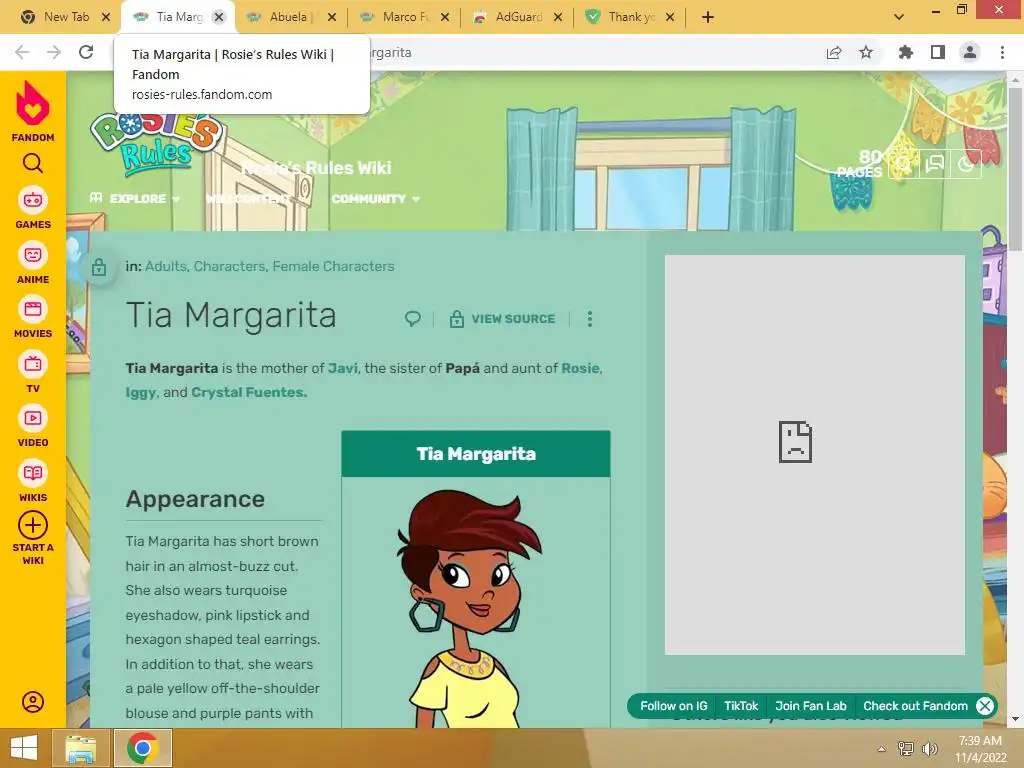Viewport: 1024px width, 768px height.
Task: Open the page comments speech bubble
Action: pos(413,319)
